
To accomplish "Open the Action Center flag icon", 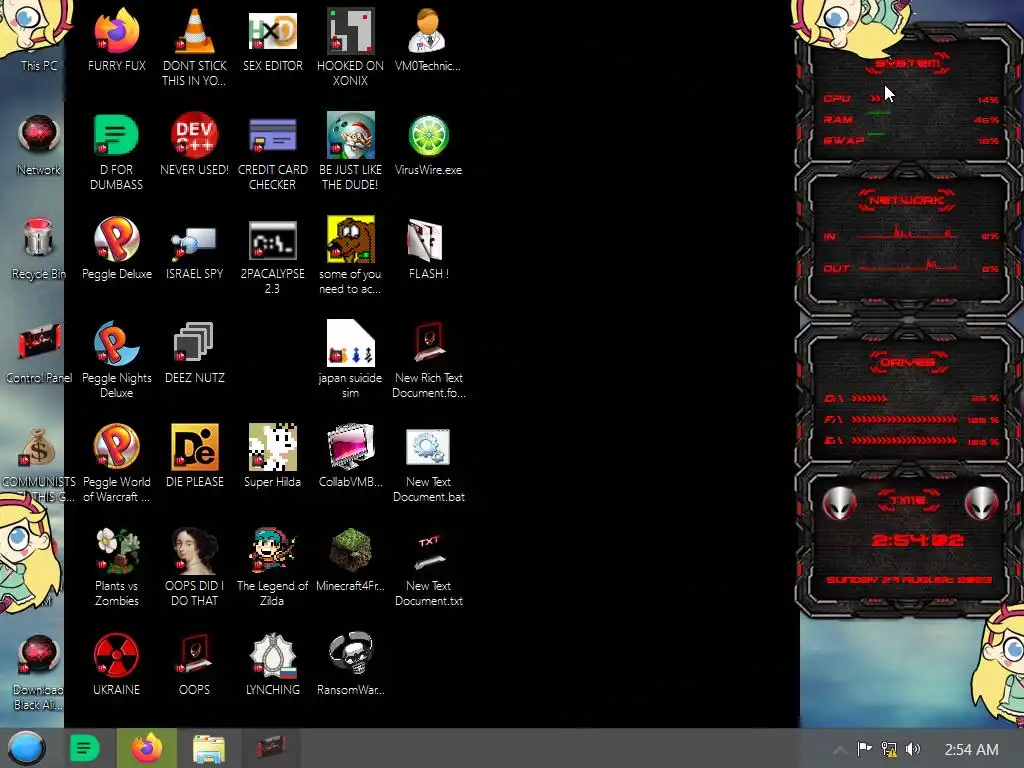I will (x=864, y=749).
